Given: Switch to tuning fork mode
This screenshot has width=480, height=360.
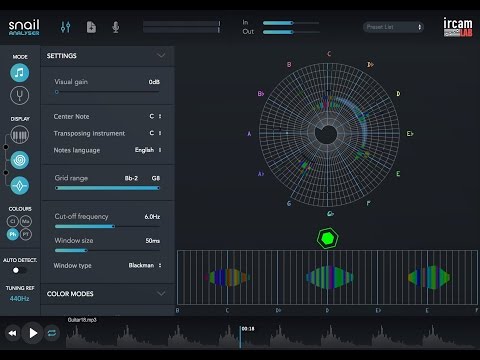Looking at the screenshot, I should [20, 95].
